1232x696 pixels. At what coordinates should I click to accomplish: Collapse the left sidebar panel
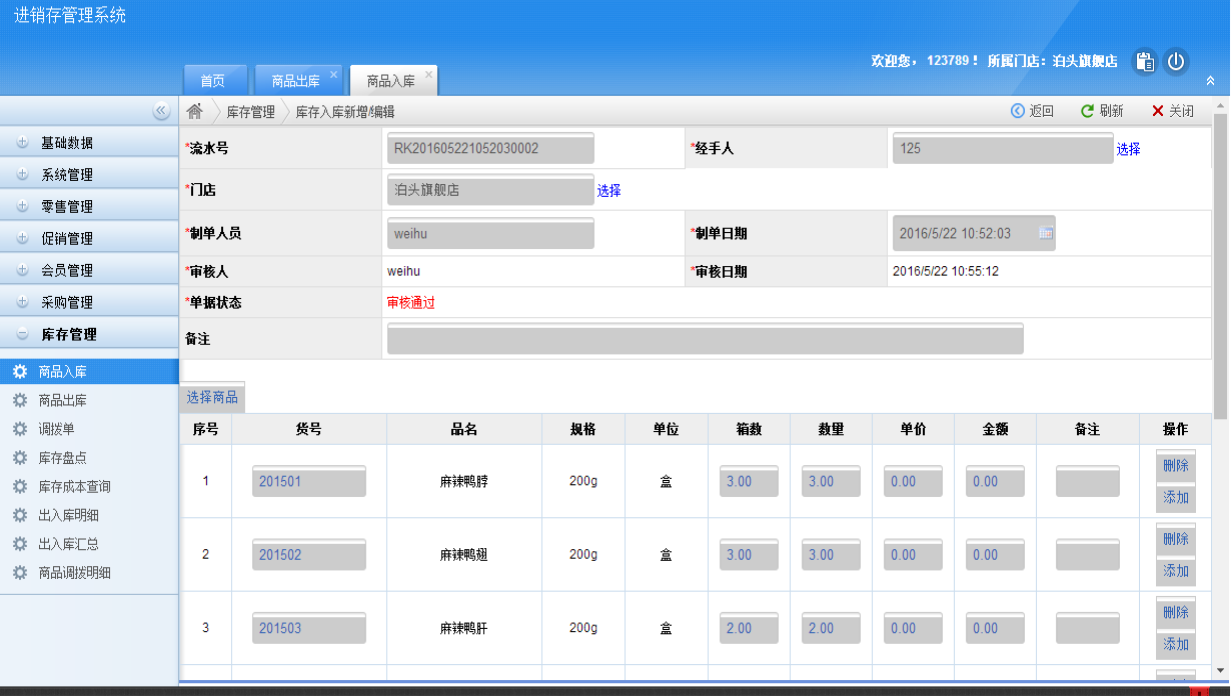tap(161, 112)
